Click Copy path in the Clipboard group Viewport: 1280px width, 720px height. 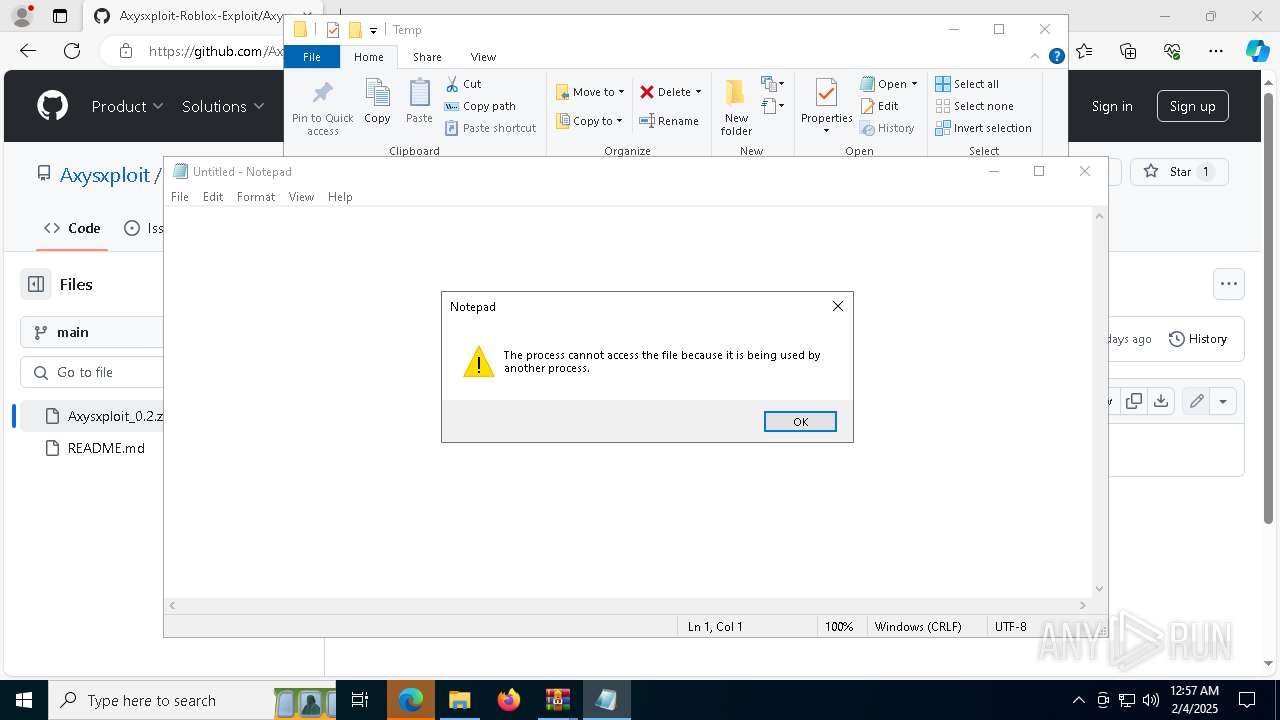coord(480,106)
